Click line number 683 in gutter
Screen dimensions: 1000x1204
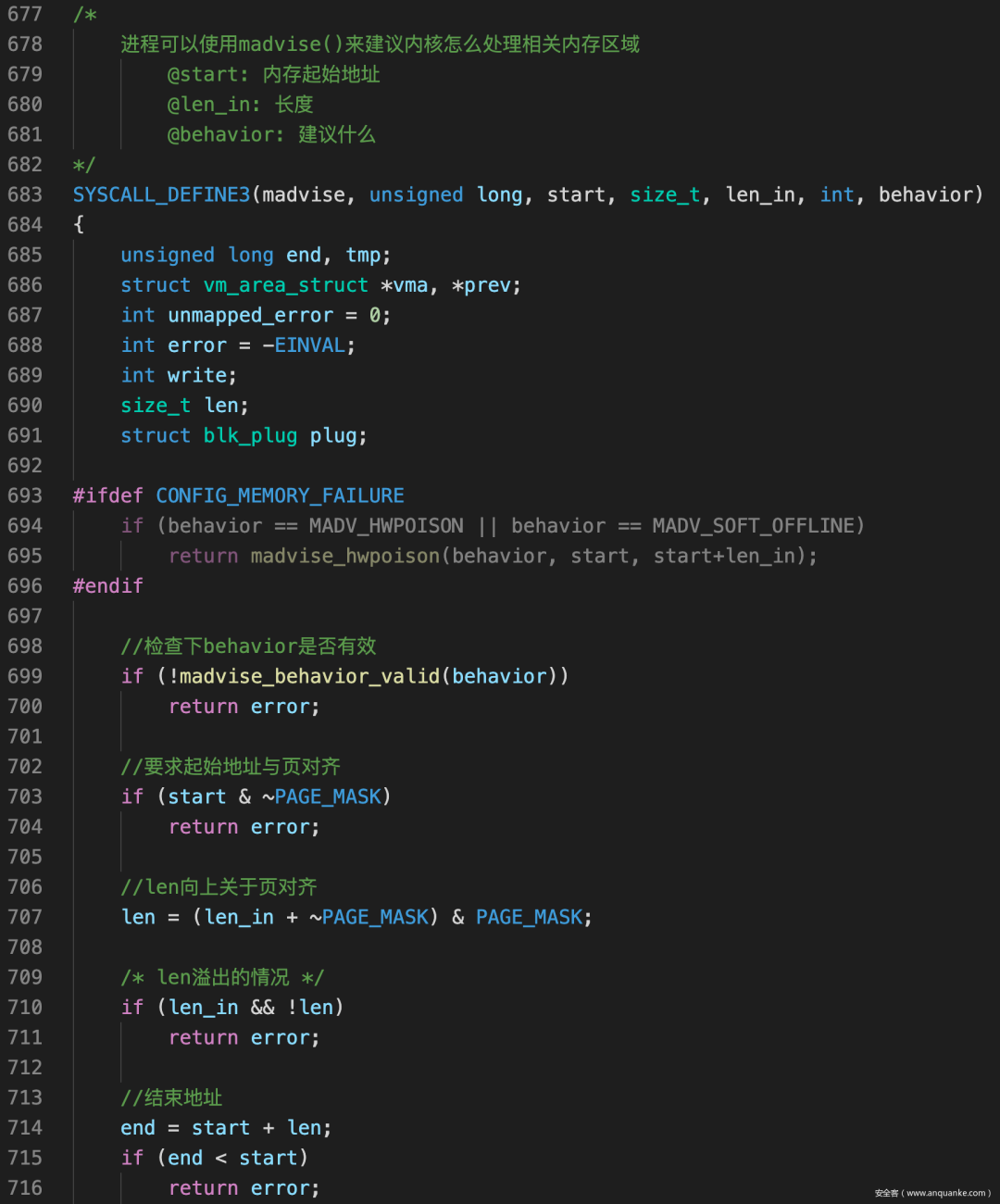tap(25, 194)
